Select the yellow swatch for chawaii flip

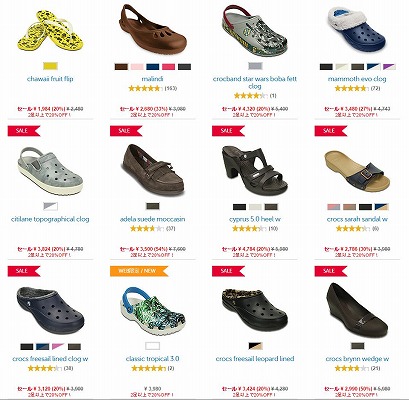pos(50,66)
